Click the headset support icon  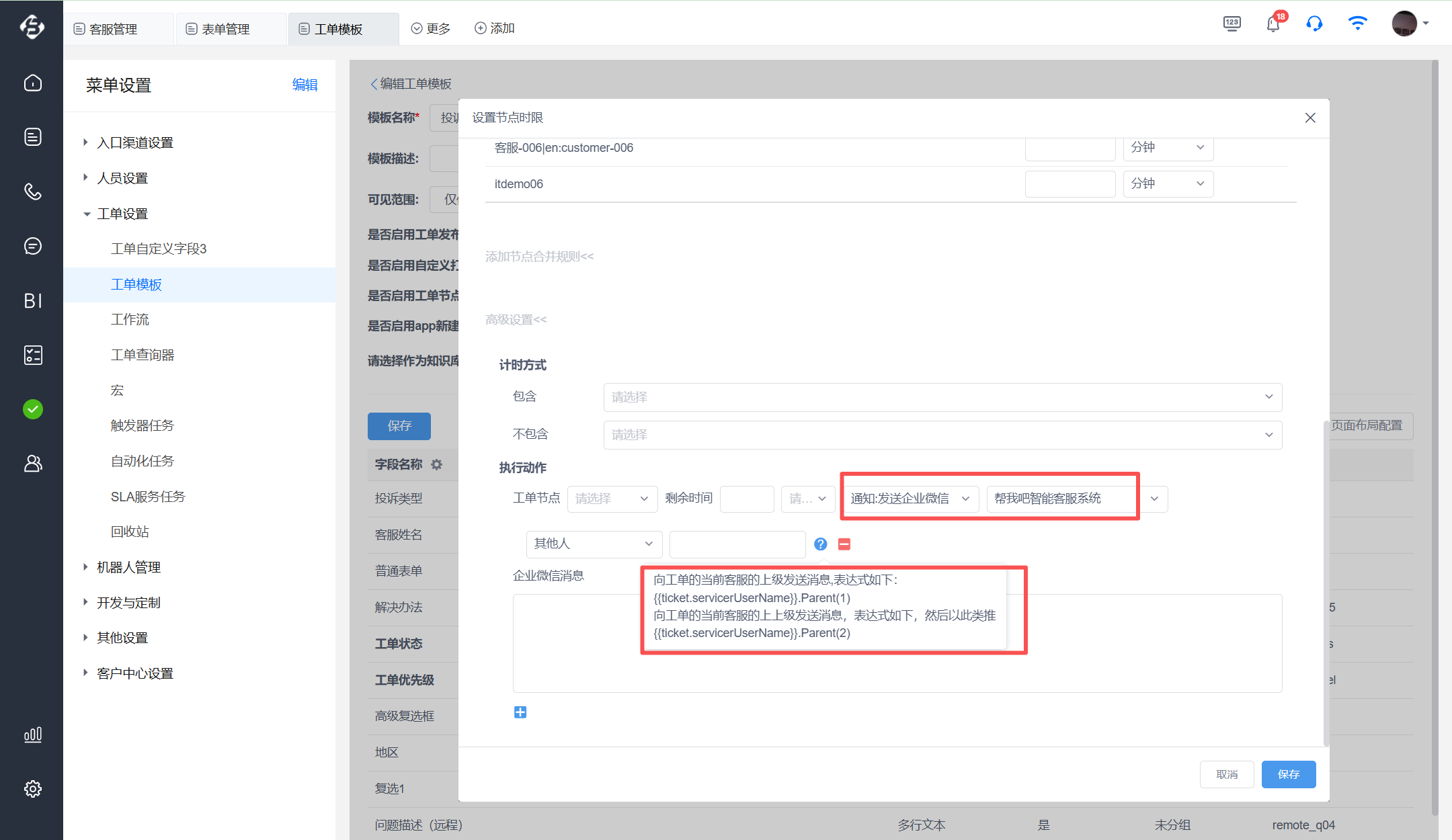coord(1314,24)
